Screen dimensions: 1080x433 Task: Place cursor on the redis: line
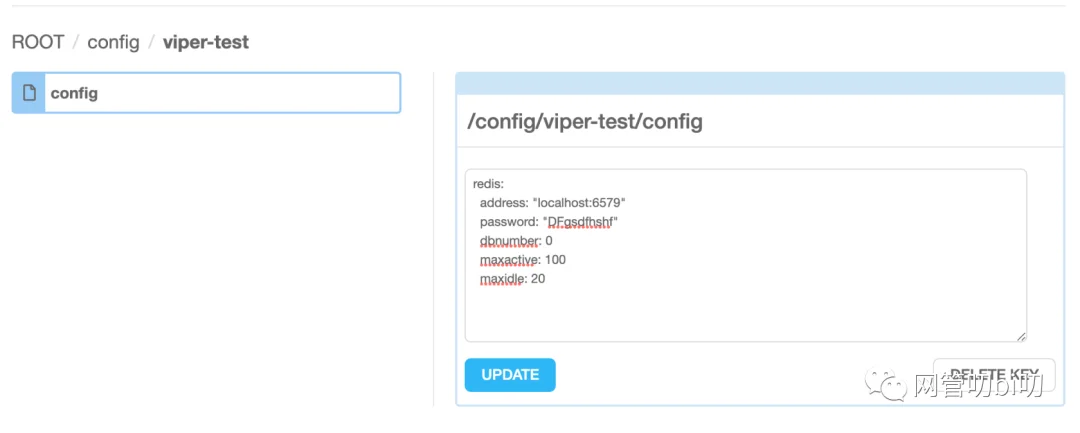pos(489,184)
